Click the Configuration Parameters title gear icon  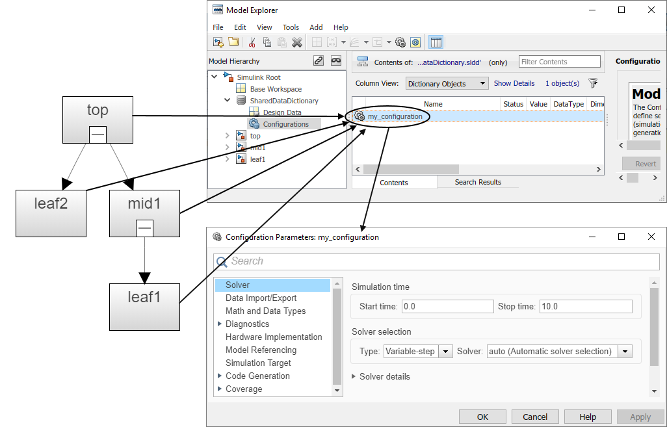click(x=217, y=237)
